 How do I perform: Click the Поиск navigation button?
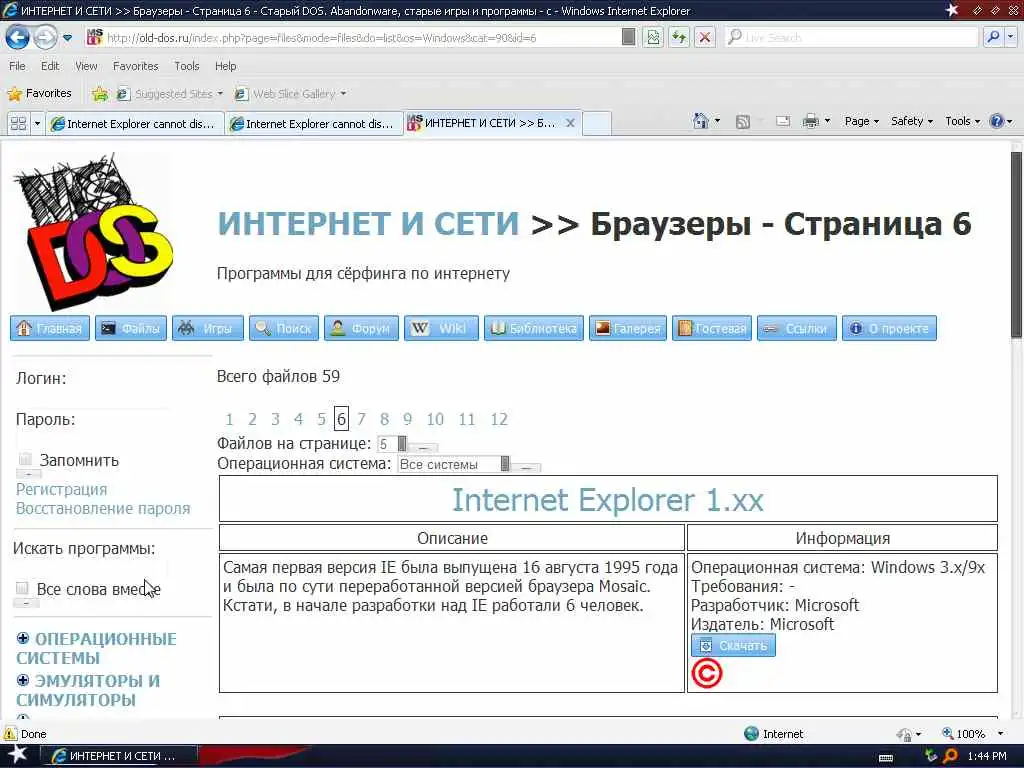(x=284, y=328)
